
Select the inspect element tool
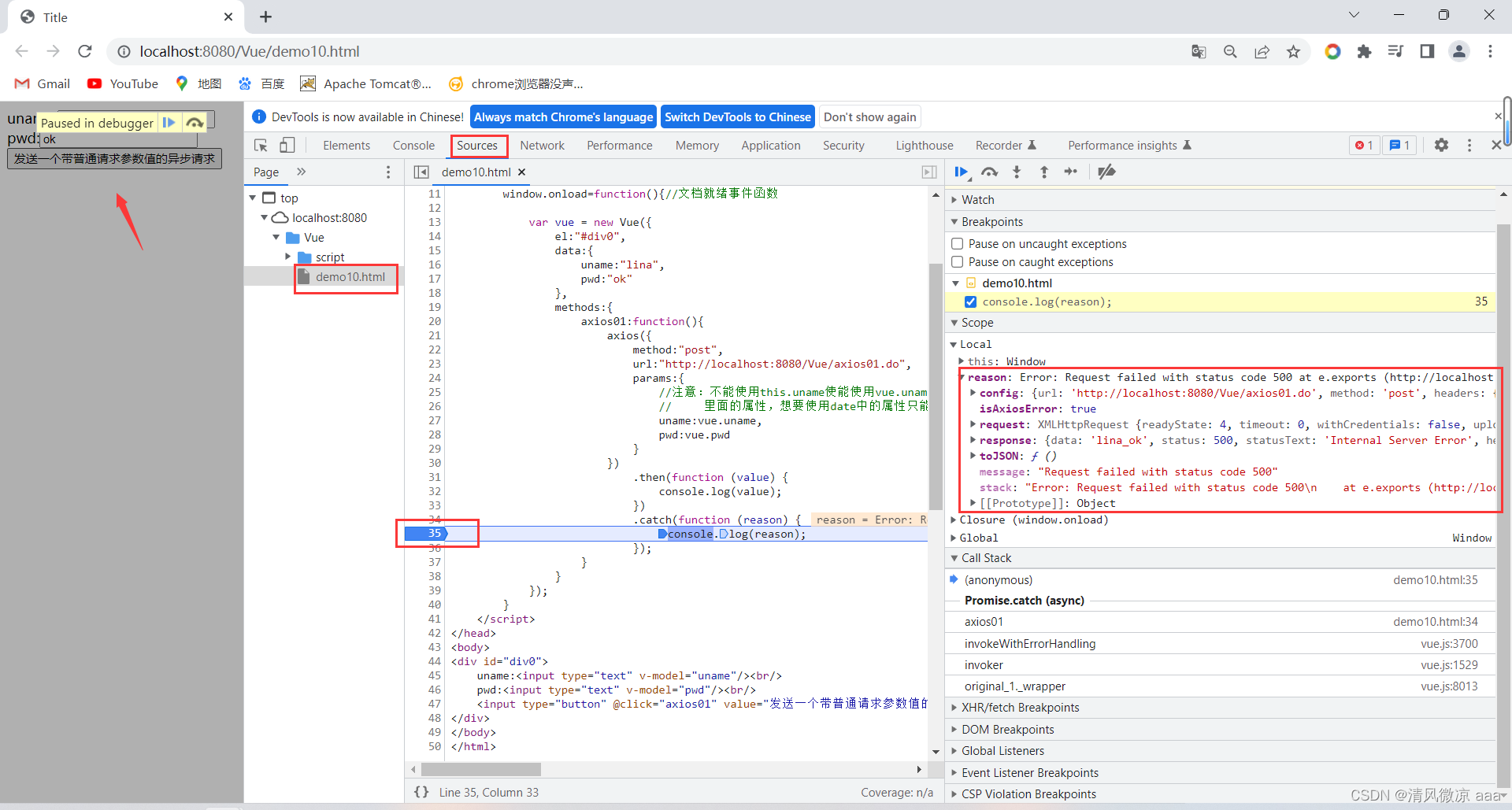261,145
